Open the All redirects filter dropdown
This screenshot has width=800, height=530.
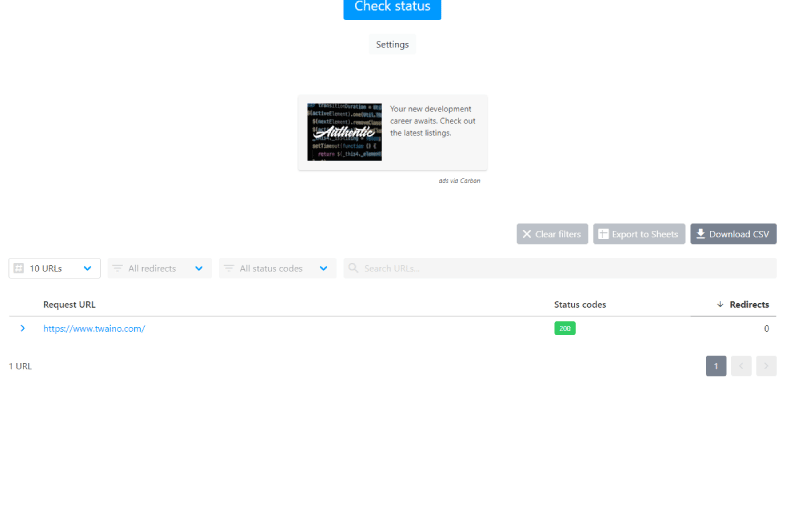tap(159, 268)
